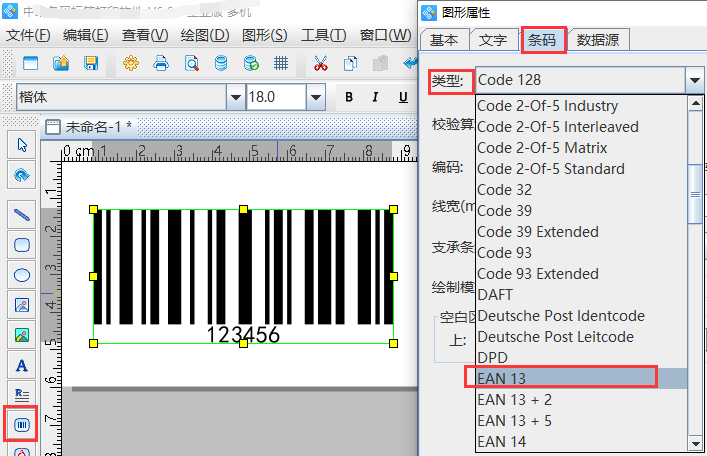
Task: Select the rounded rectangle tool
Action: 22,245
